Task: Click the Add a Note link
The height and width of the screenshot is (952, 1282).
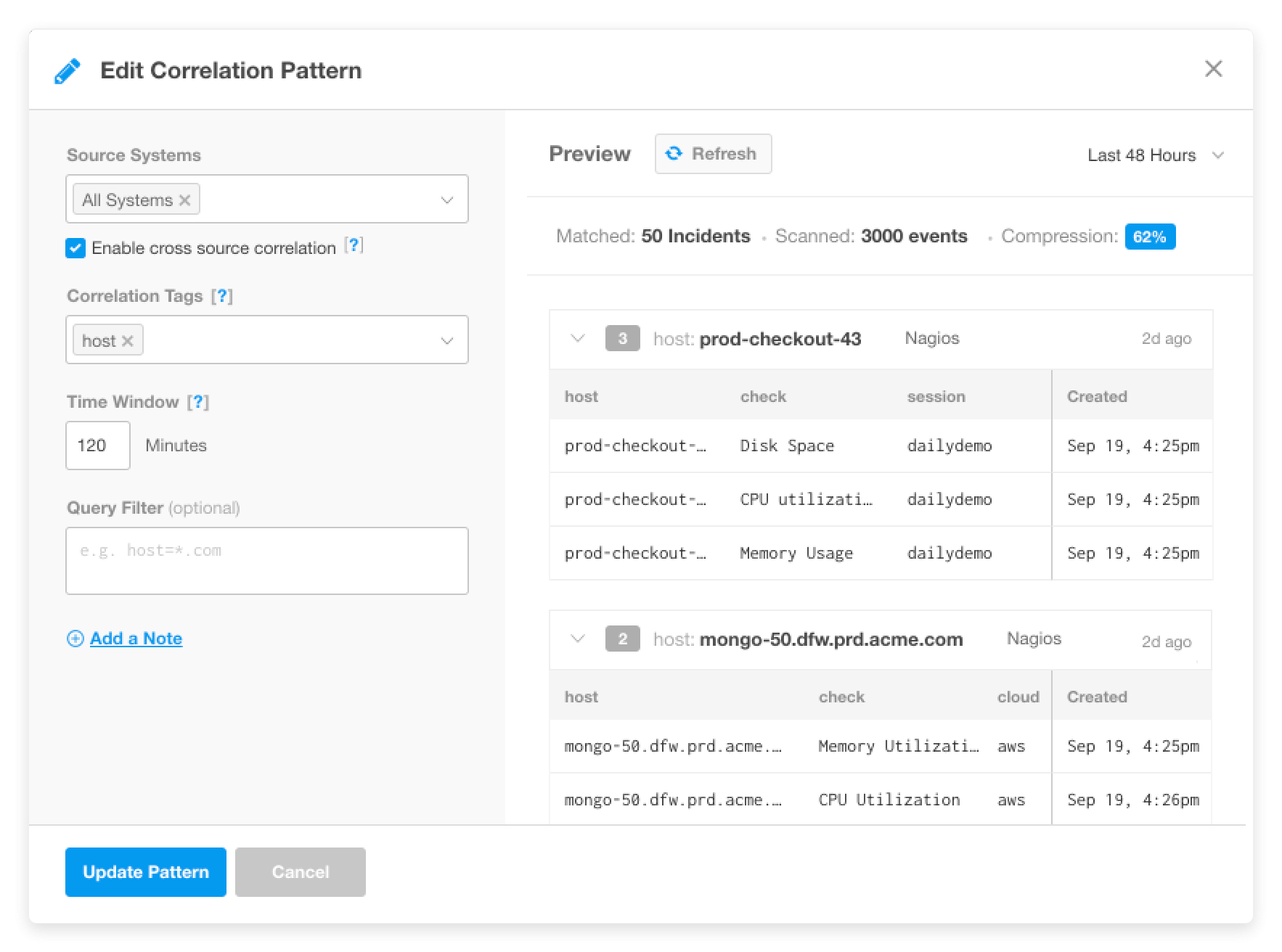Action: click(136, 639)
